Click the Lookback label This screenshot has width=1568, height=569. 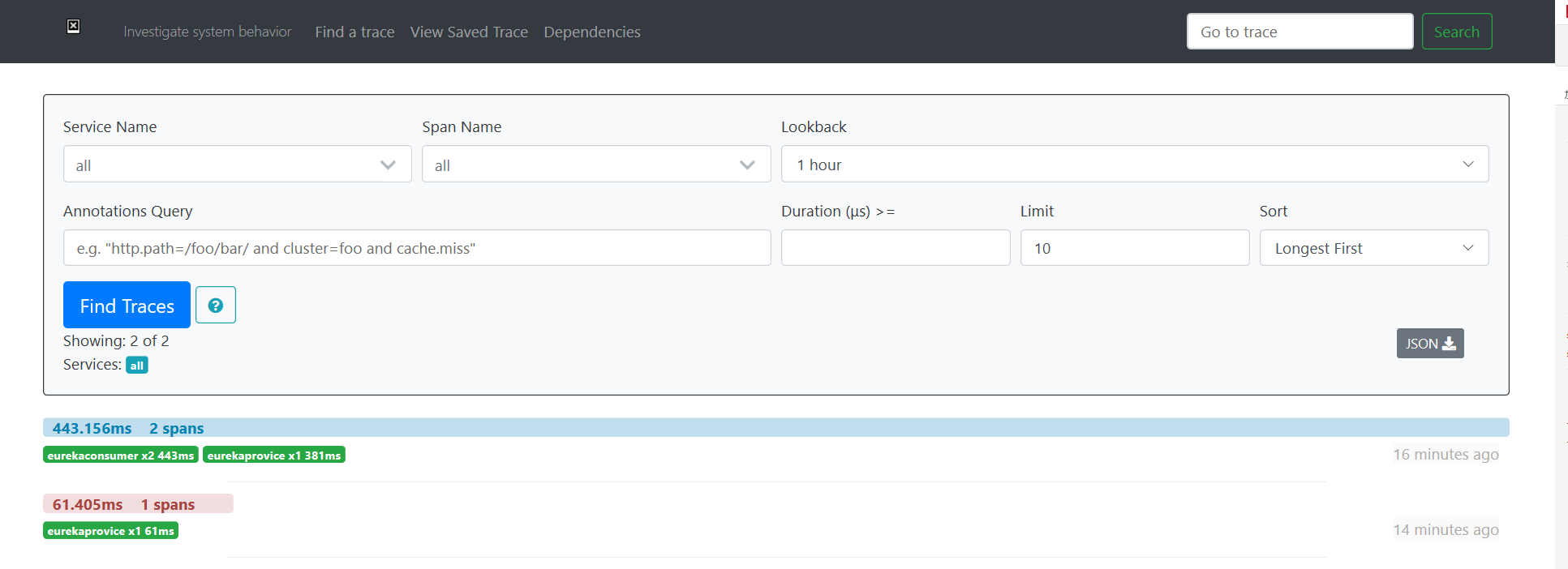tap(814, 127)
